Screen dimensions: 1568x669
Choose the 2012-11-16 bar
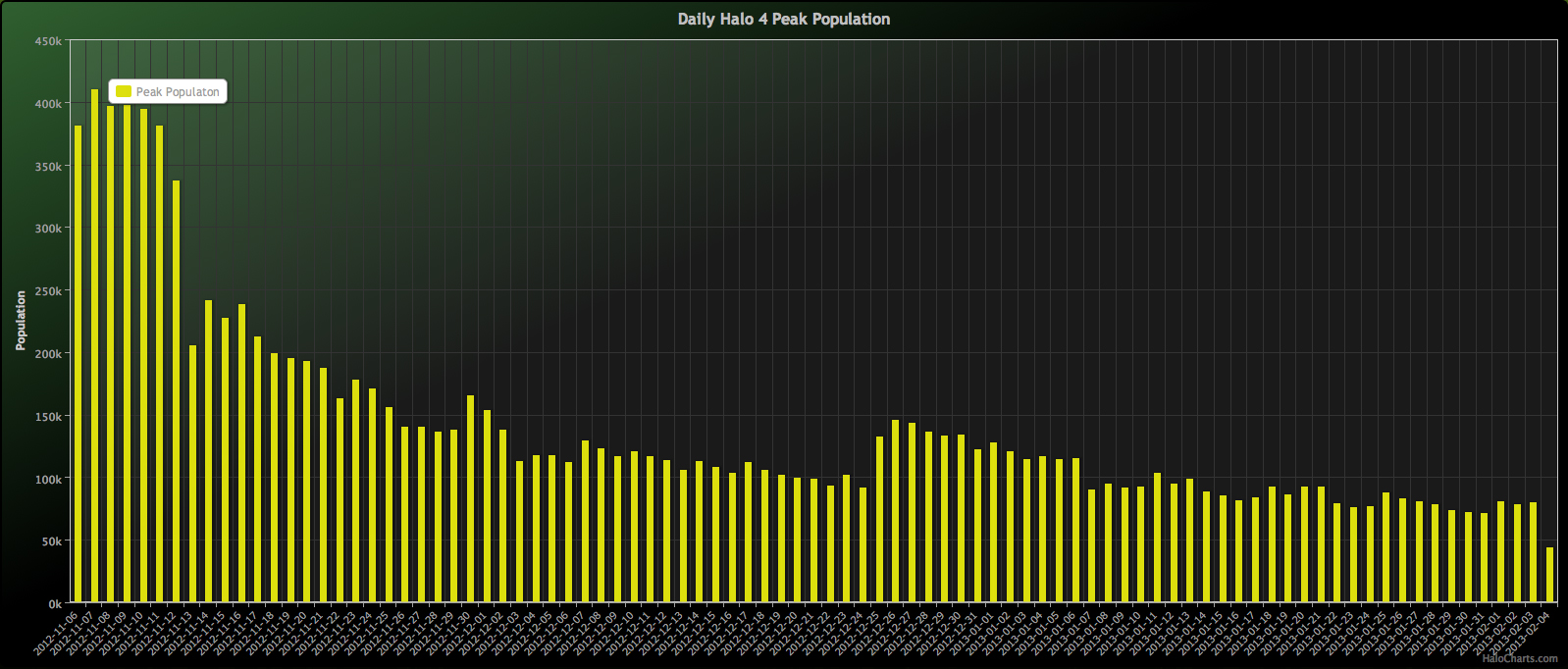[241, 453]
